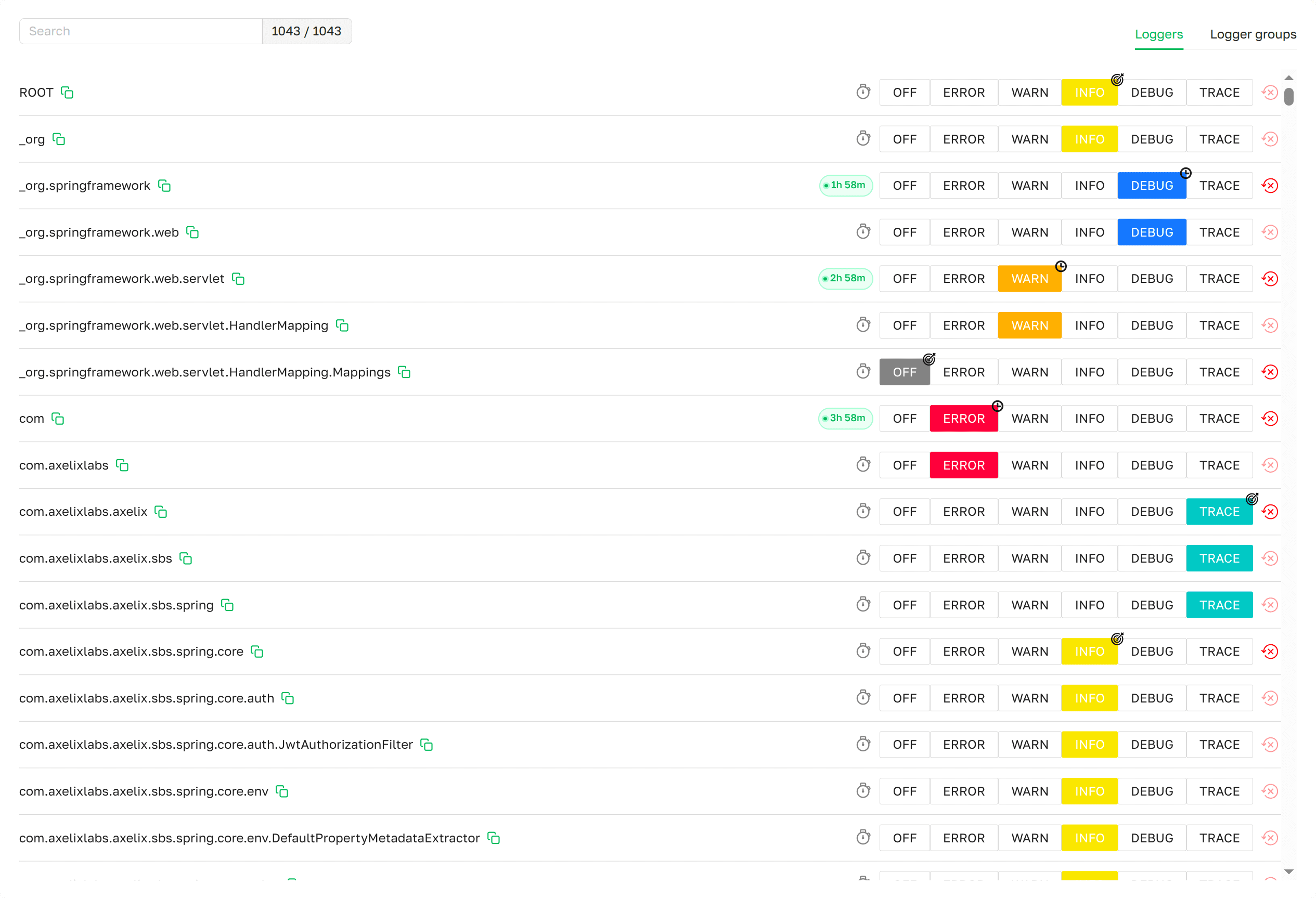The image size is (1316, 898).
Task: Click the 1043 / 1043 result counter
Action: [306, 31]
